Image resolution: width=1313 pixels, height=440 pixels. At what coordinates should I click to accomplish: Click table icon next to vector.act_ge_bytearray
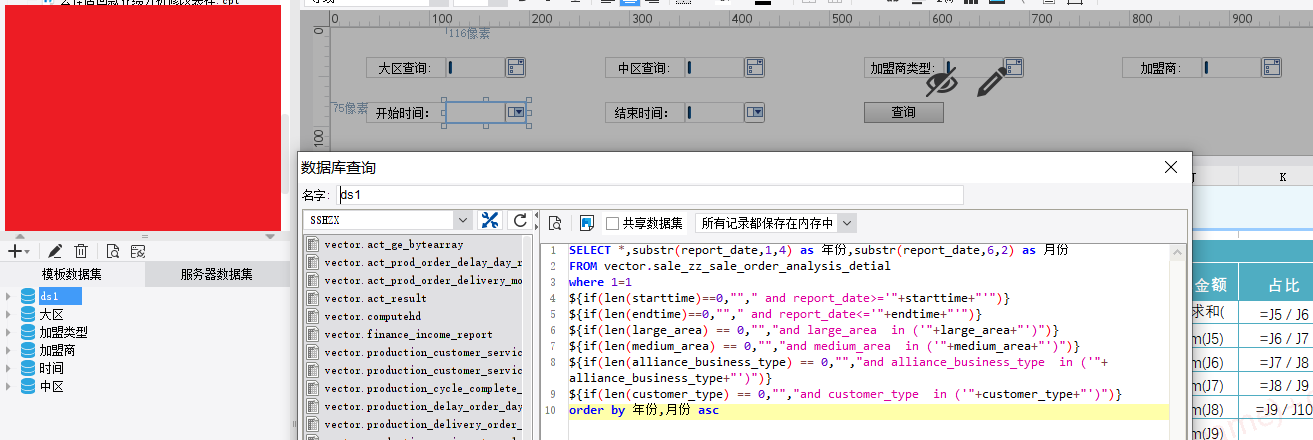pos(313,245)
